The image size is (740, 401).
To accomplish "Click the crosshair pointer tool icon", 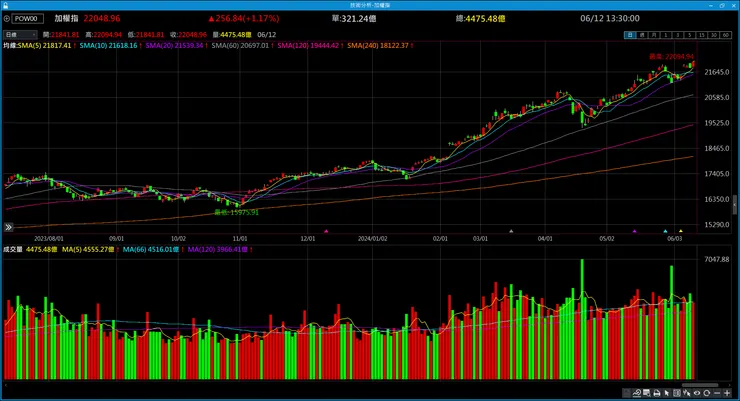I will tap(687, 393).
